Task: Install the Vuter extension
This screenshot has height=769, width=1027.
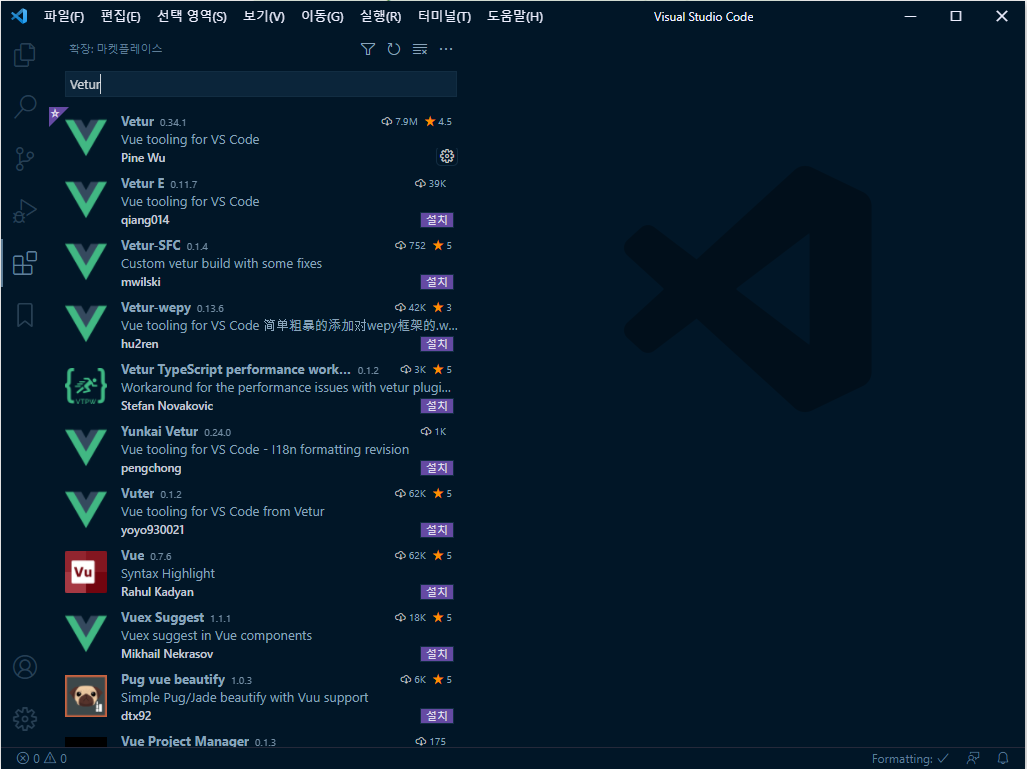Action: pos(437,530)
